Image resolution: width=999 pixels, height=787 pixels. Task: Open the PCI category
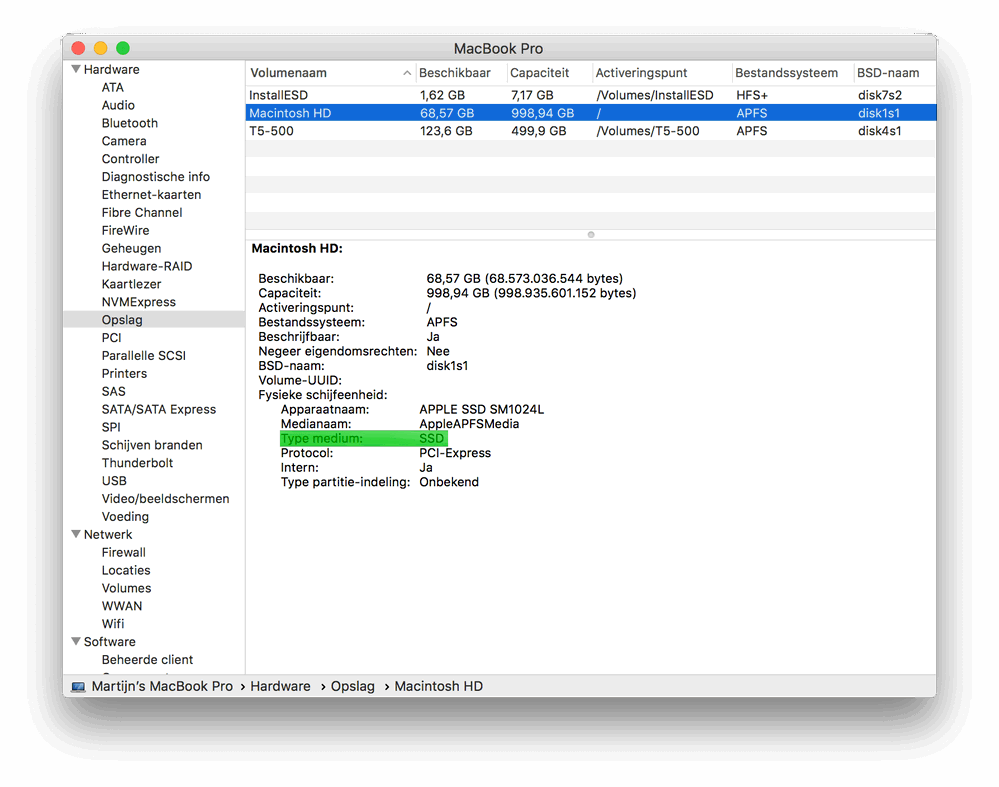(x=111, y=337)
